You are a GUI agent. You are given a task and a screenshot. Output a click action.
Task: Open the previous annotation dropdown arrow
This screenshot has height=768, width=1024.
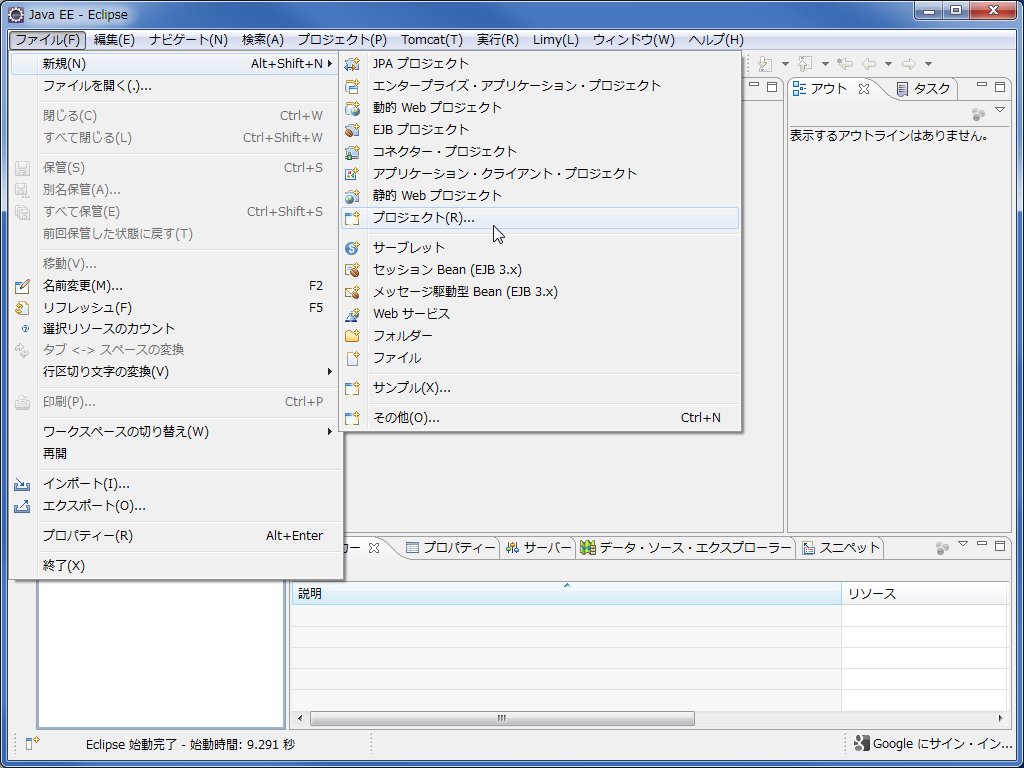825,64
